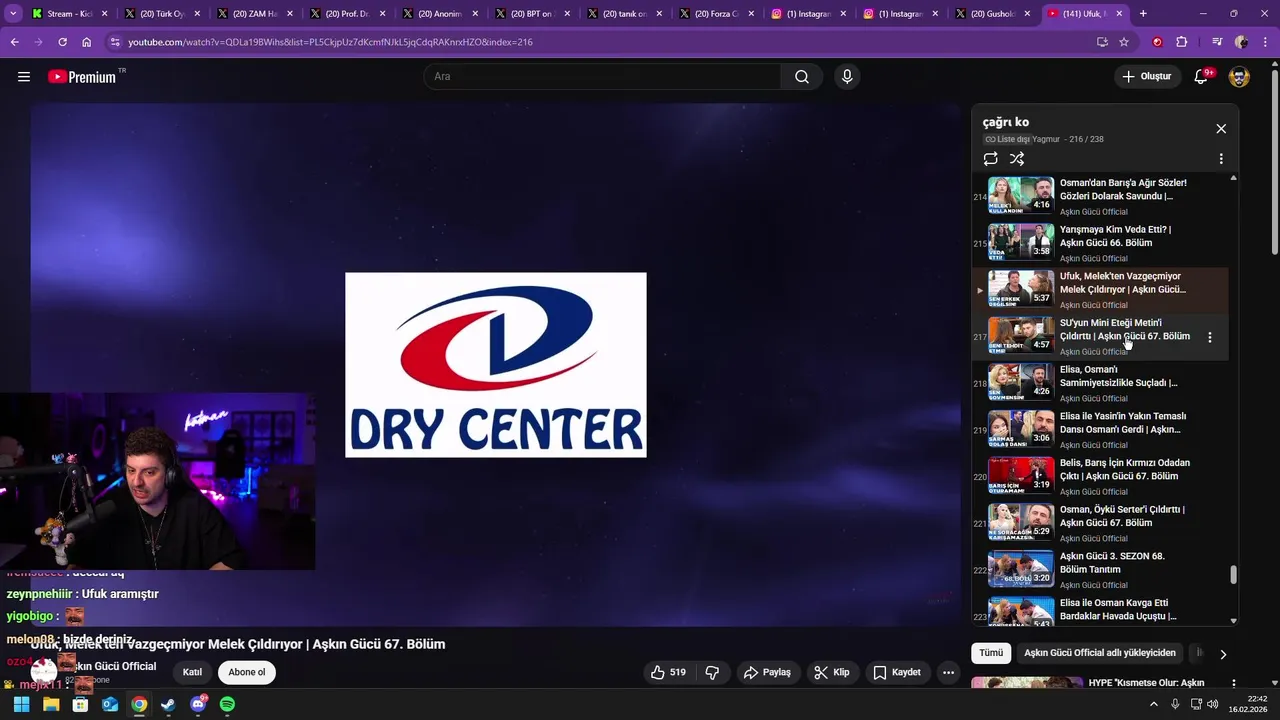Viewport: 1280px width, 720px height.
Task: Open a new browser tab
Action: [x=1143, y=14]
